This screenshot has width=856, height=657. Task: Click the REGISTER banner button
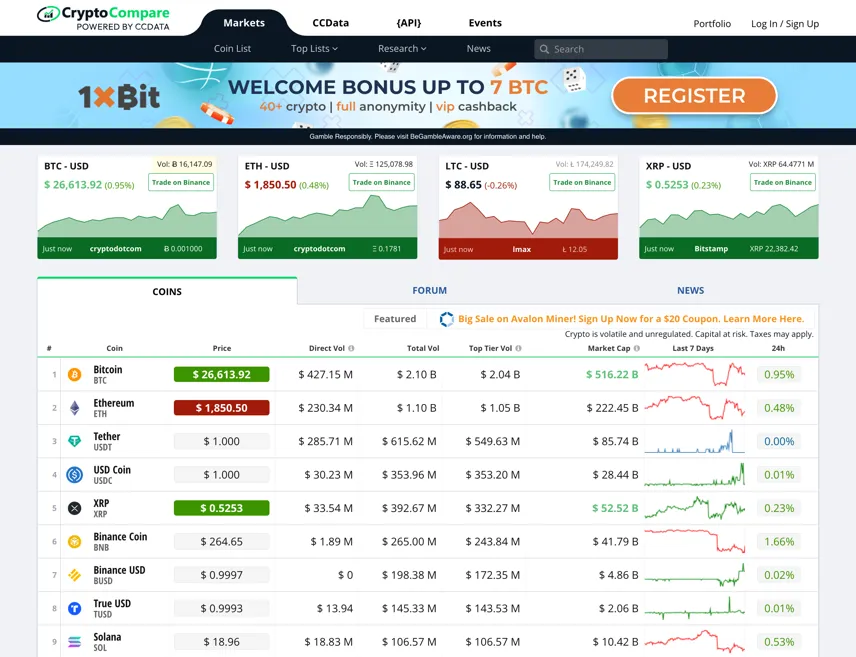694,96
